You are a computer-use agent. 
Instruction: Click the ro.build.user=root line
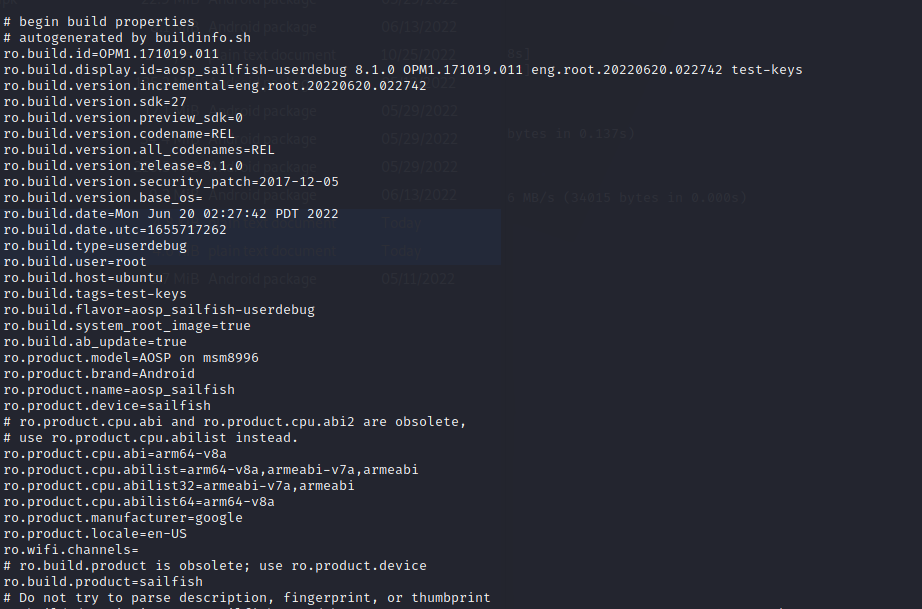click(x=75, y=261)
